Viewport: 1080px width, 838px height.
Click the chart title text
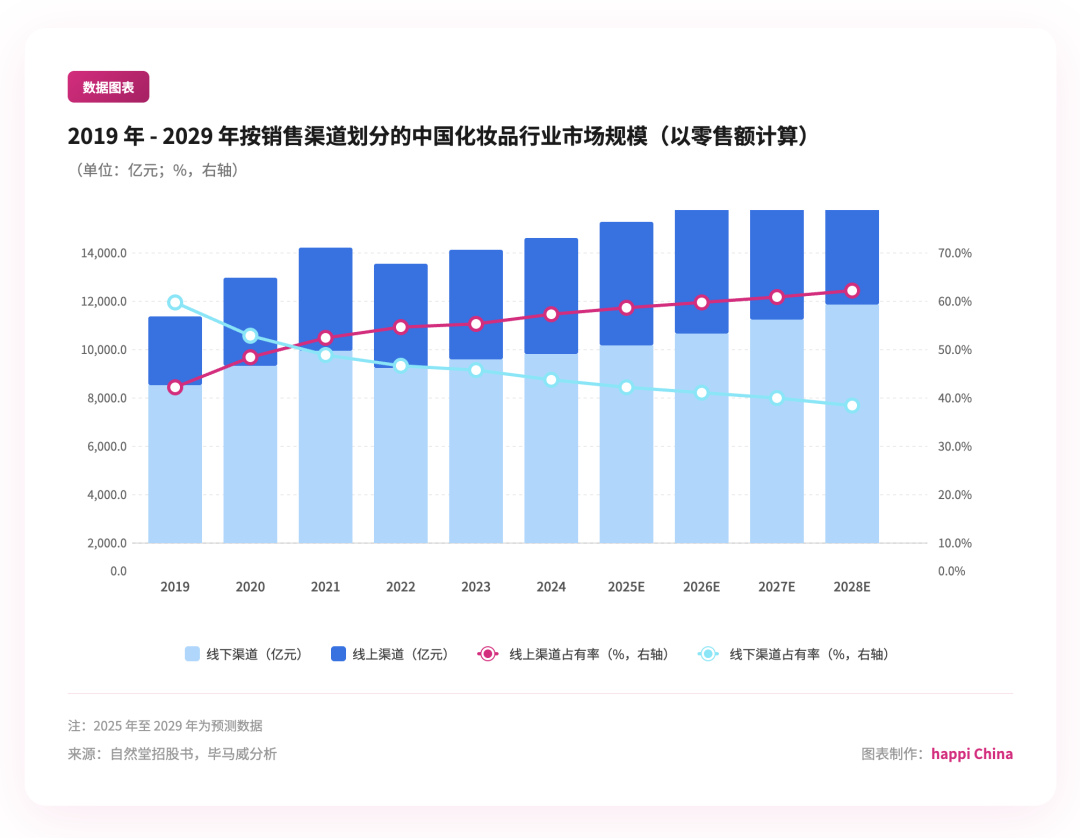[438, 136]
